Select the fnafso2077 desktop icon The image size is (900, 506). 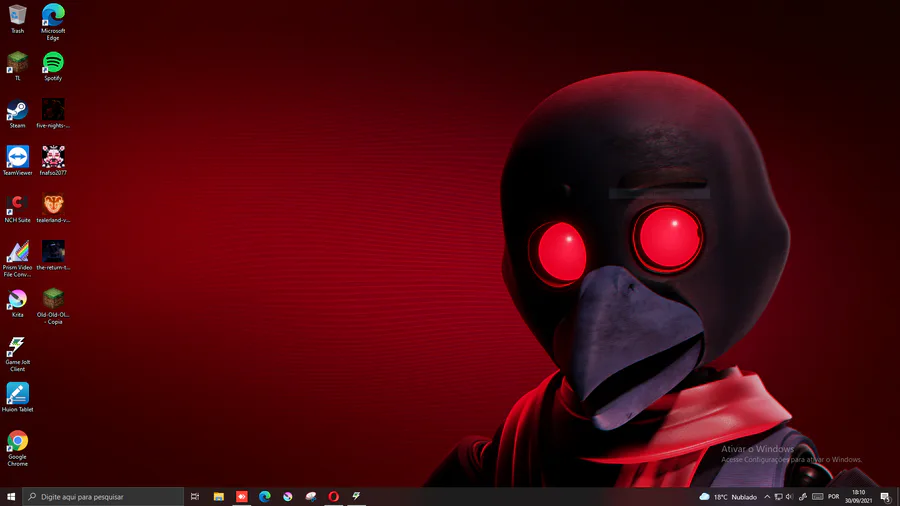click(53, 161)
